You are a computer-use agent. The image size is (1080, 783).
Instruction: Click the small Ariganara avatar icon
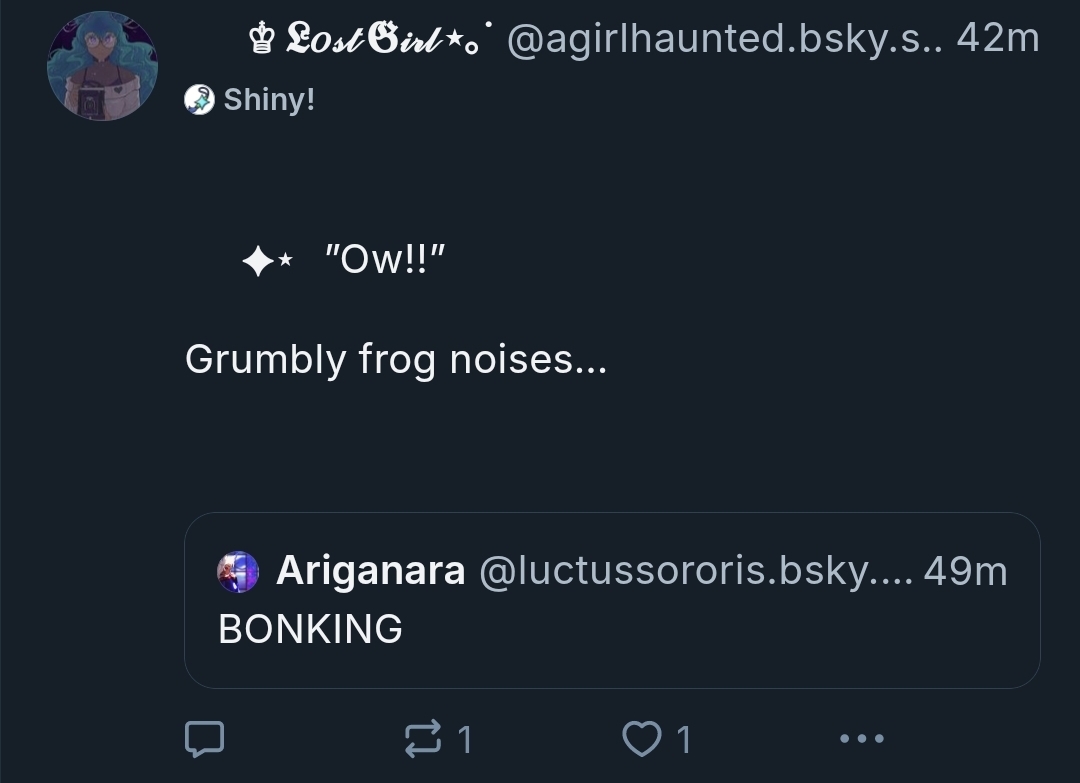pyautogui.click(x=238, y=571)
